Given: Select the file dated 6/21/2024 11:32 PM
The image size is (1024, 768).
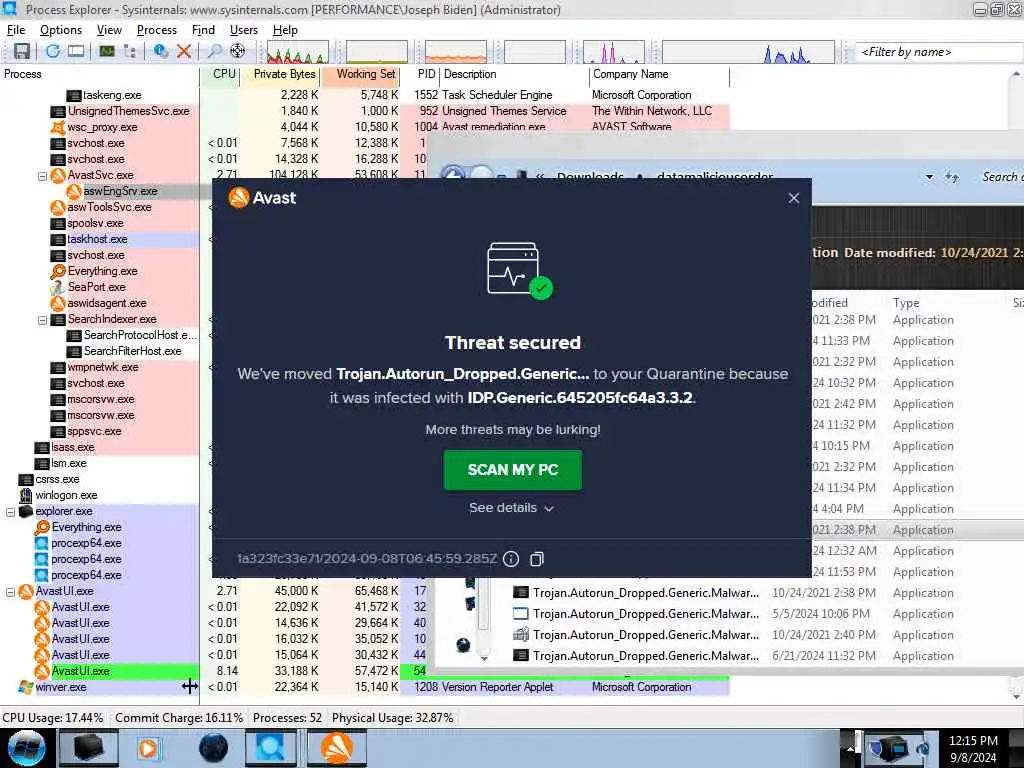Looking at the screenshot, I should (x=733, y=656).
